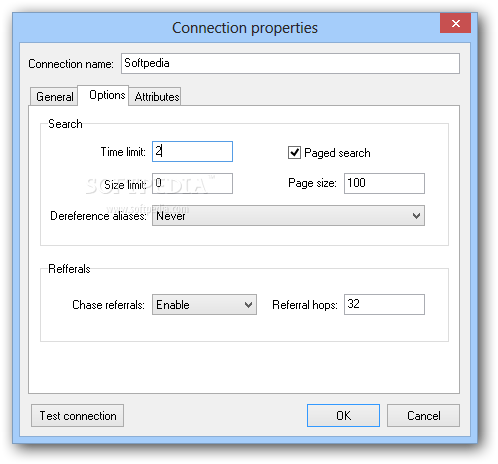Click the Size limit field
This screenshot has width=498, height=464.
[x=192, y=183]
